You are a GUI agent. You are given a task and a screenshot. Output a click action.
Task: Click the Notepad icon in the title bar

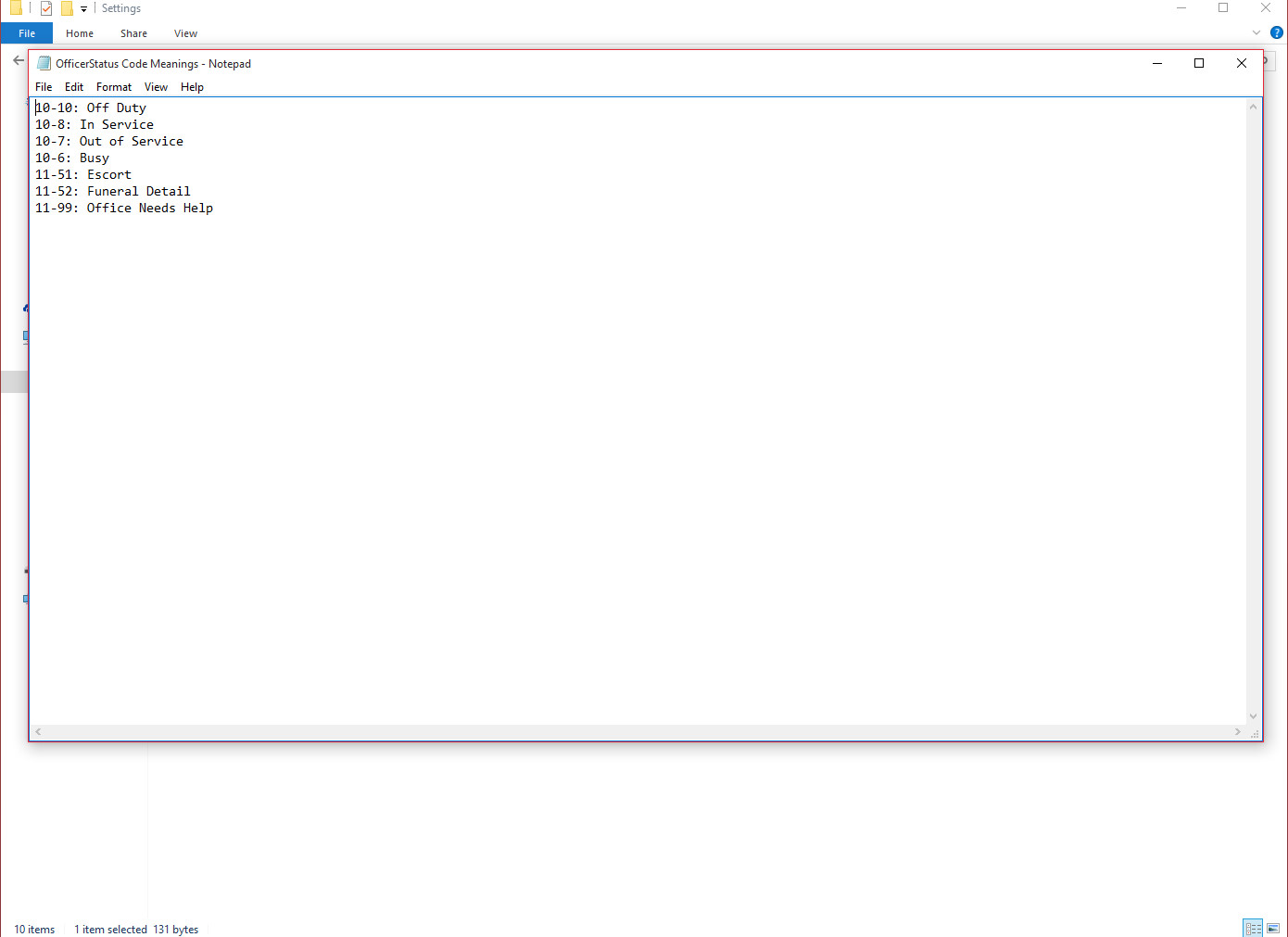pyautogui.click(x=44, y=64)
